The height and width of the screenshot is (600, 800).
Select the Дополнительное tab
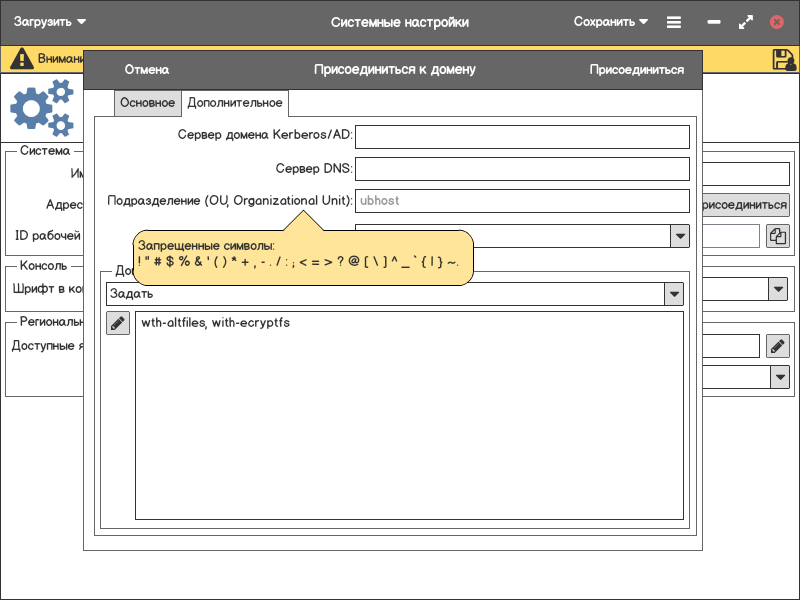[x=235, y=103]
